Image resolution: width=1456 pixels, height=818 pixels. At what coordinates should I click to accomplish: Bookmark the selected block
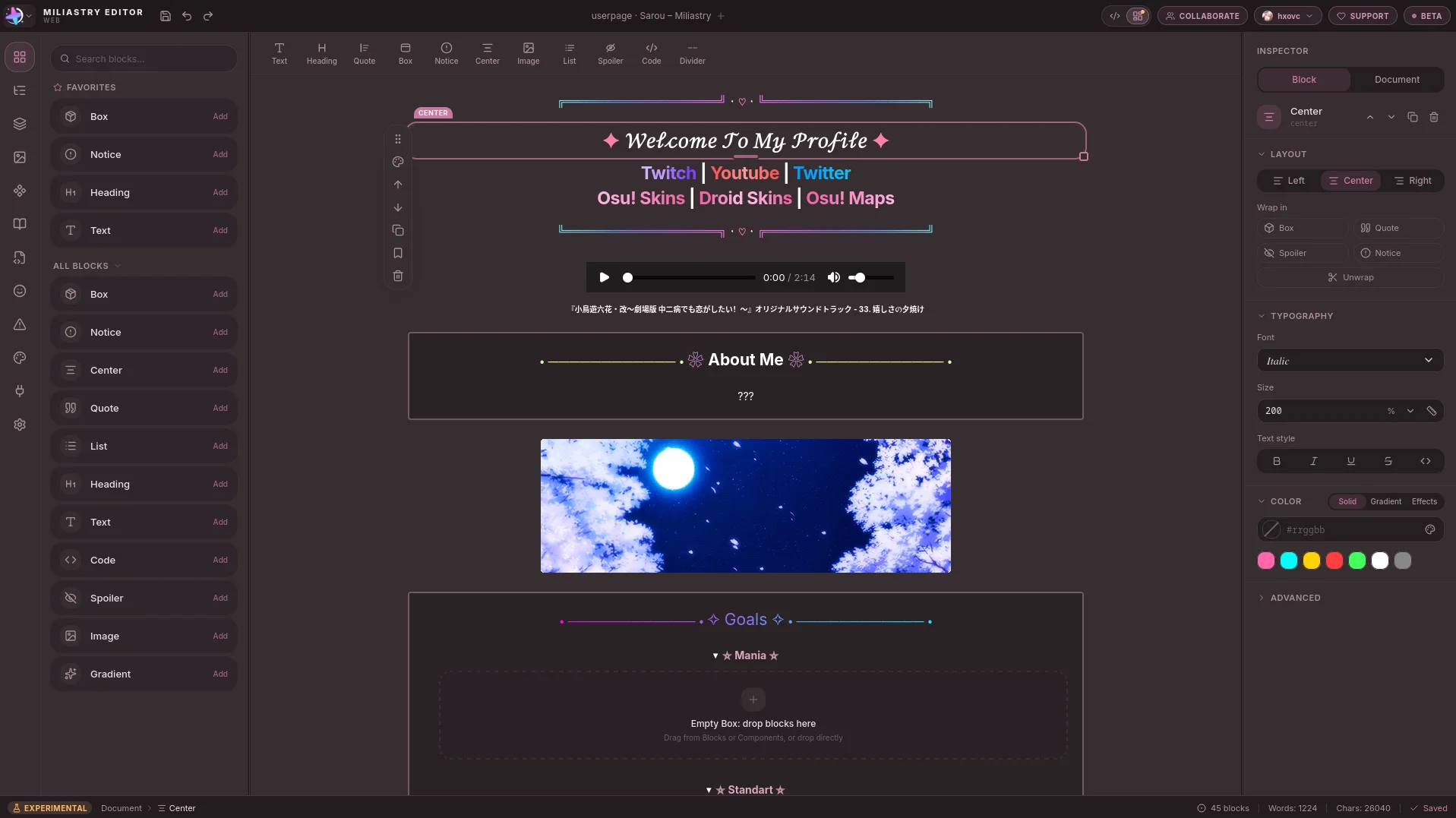point(398,253)
